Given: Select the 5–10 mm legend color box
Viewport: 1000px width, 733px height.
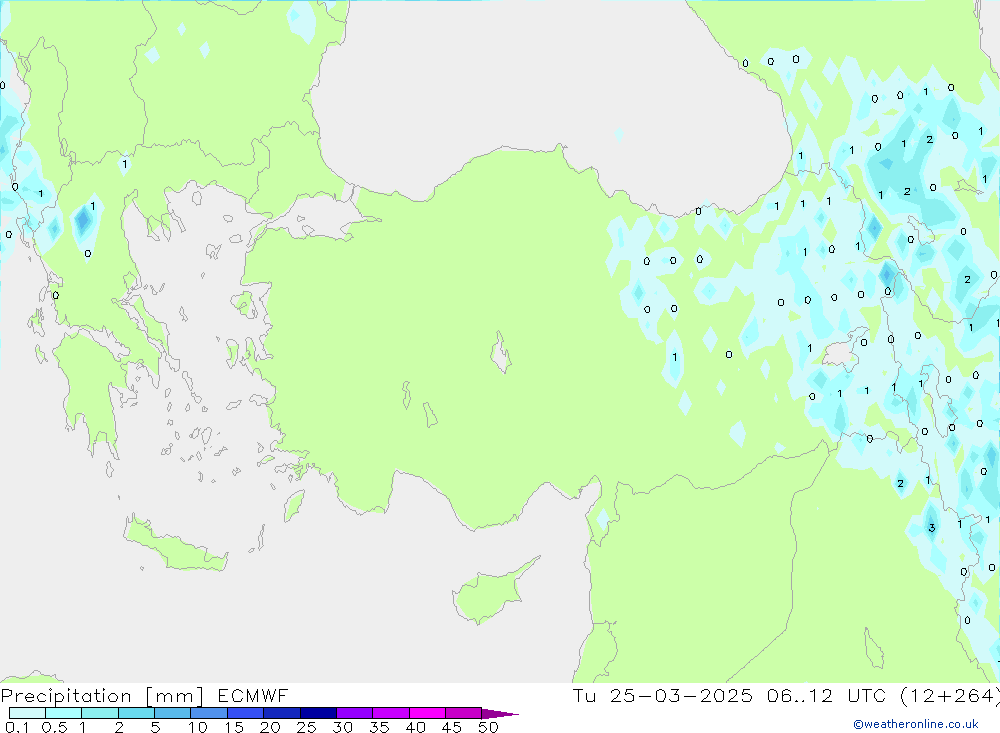Looking at the screenshot, I should (x=172, y=713).
